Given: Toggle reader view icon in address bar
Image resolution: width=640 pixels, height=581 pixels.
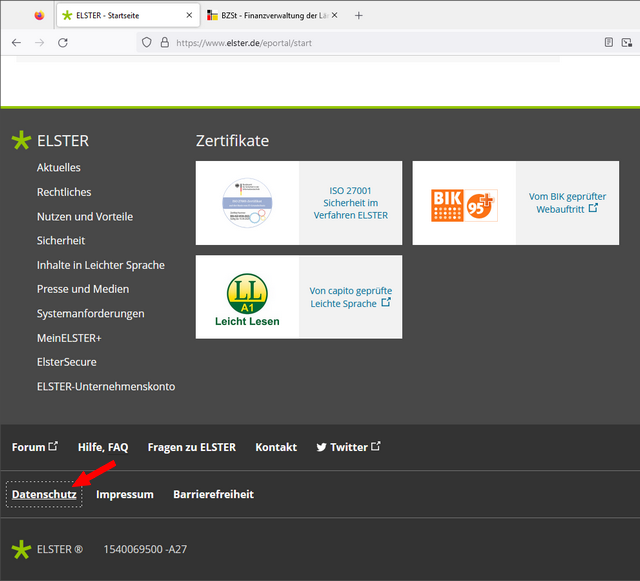Looking at the screenshot, I should tap(609, 42).
